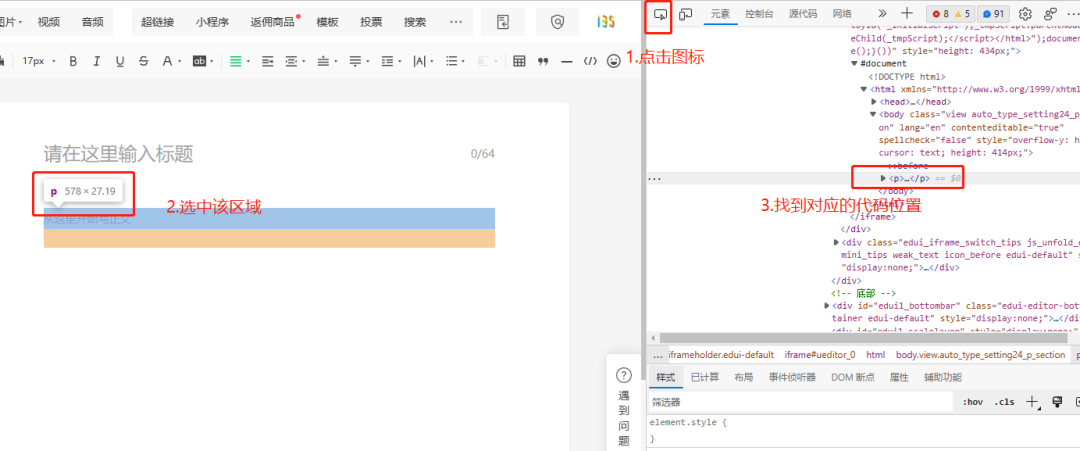
Task: Click the bullet list icon
Action: 451,61
